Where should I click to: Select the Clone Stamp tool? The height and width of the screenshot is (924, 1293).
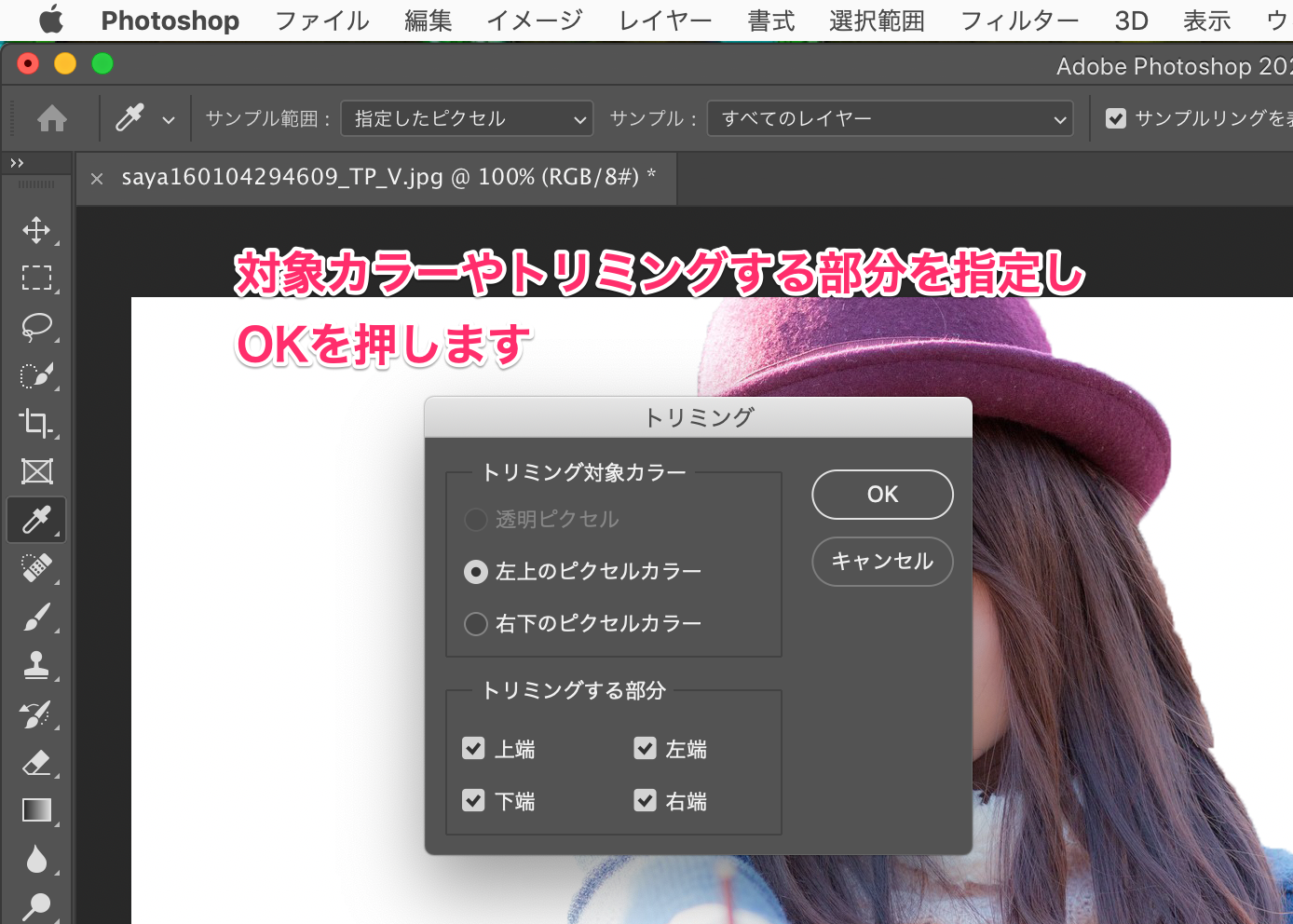pyautogui.click(x=36, y=665)
